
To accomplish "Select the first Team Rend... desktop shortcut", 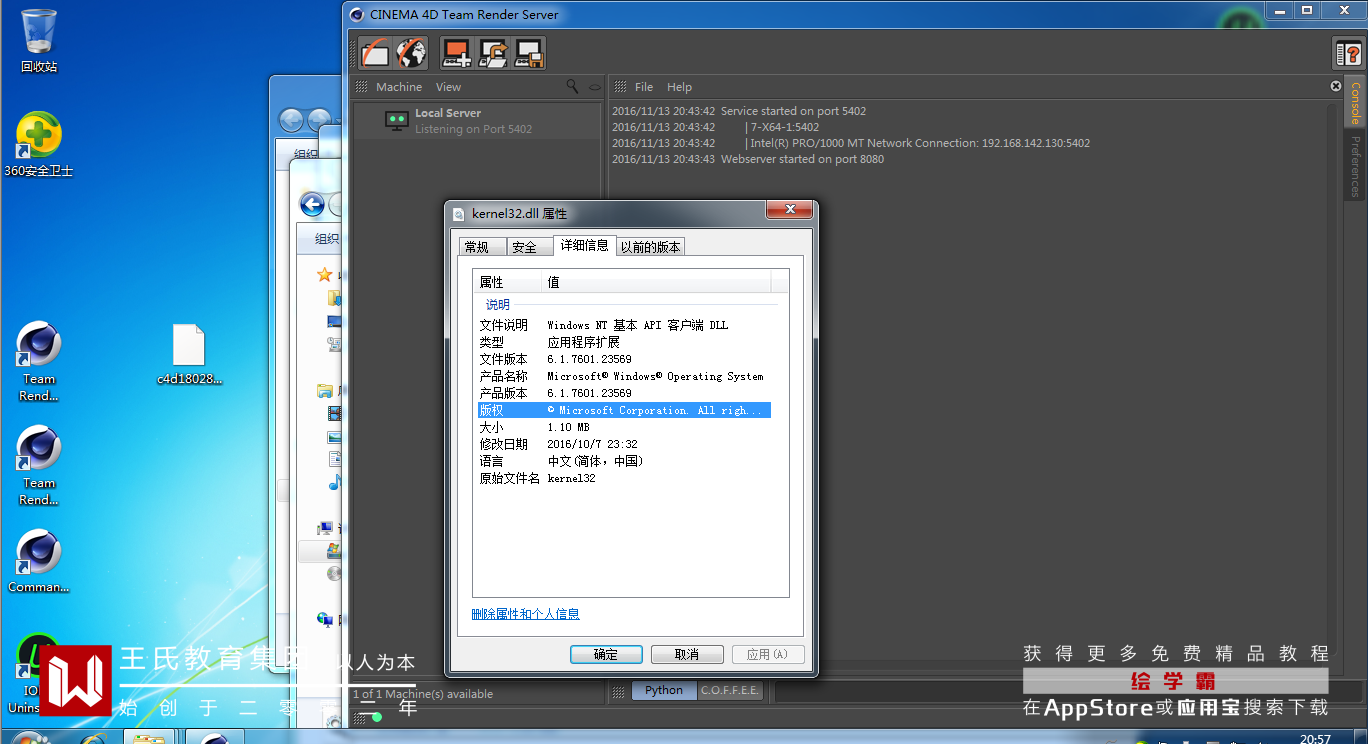I will pos(39,362).
